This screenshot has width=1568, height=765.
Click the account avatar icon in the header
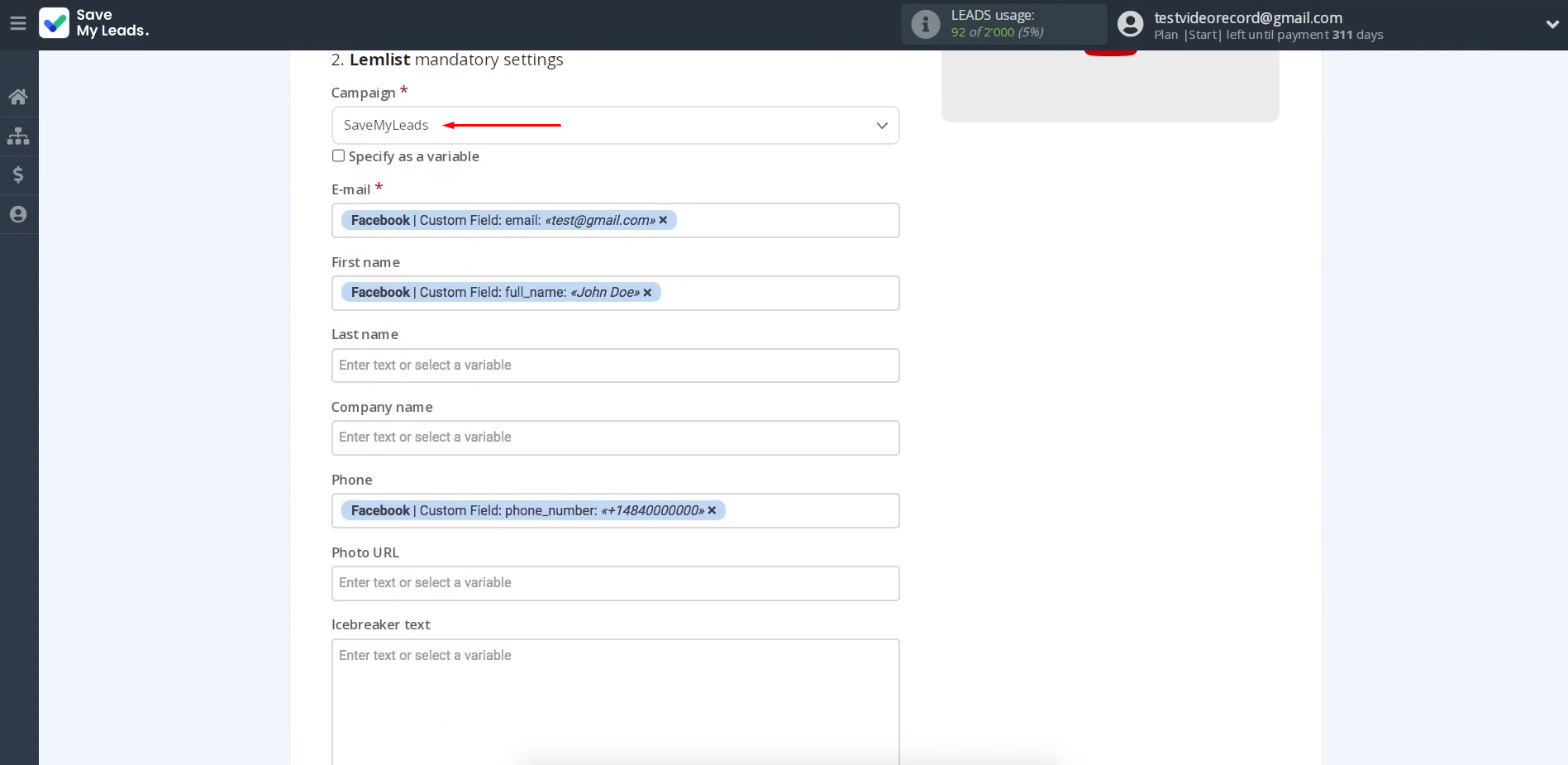(x=1130, y=24)
